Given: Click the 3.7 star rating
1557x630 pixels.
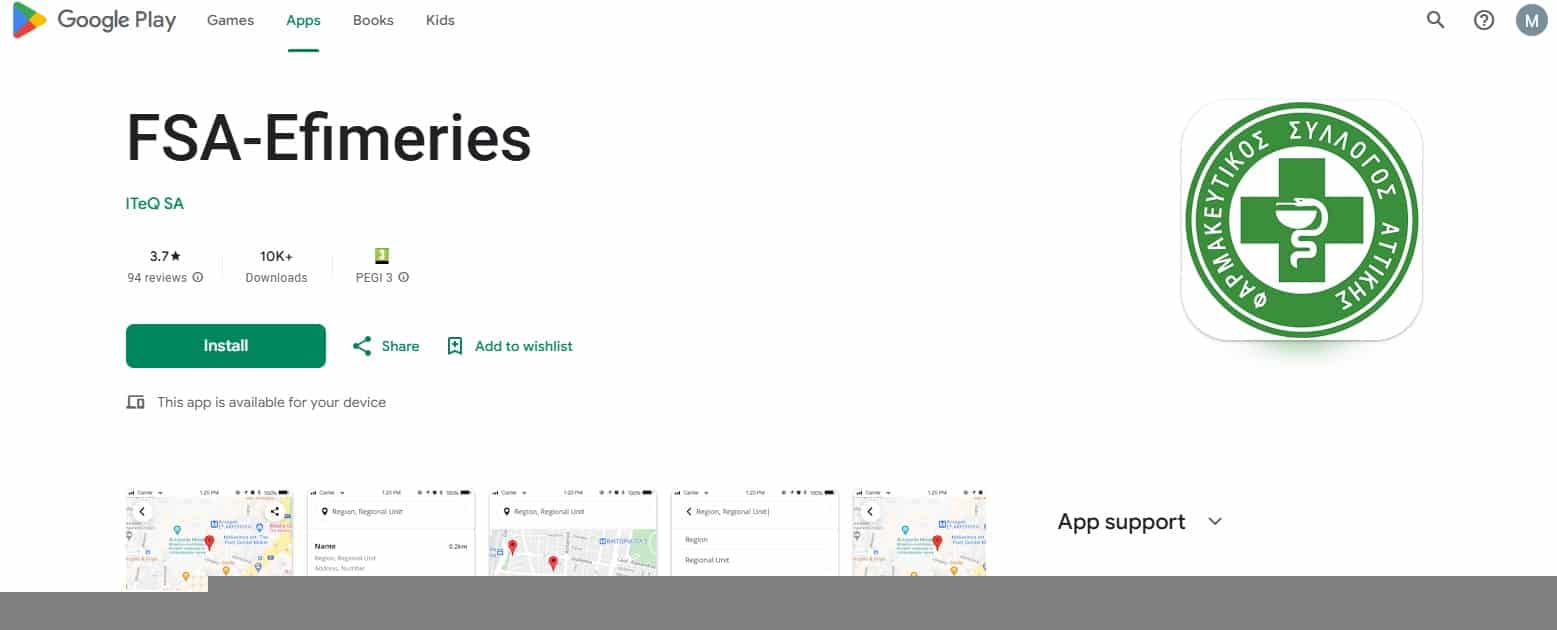Looking at the screenshot, I should [x=165, y=256].
